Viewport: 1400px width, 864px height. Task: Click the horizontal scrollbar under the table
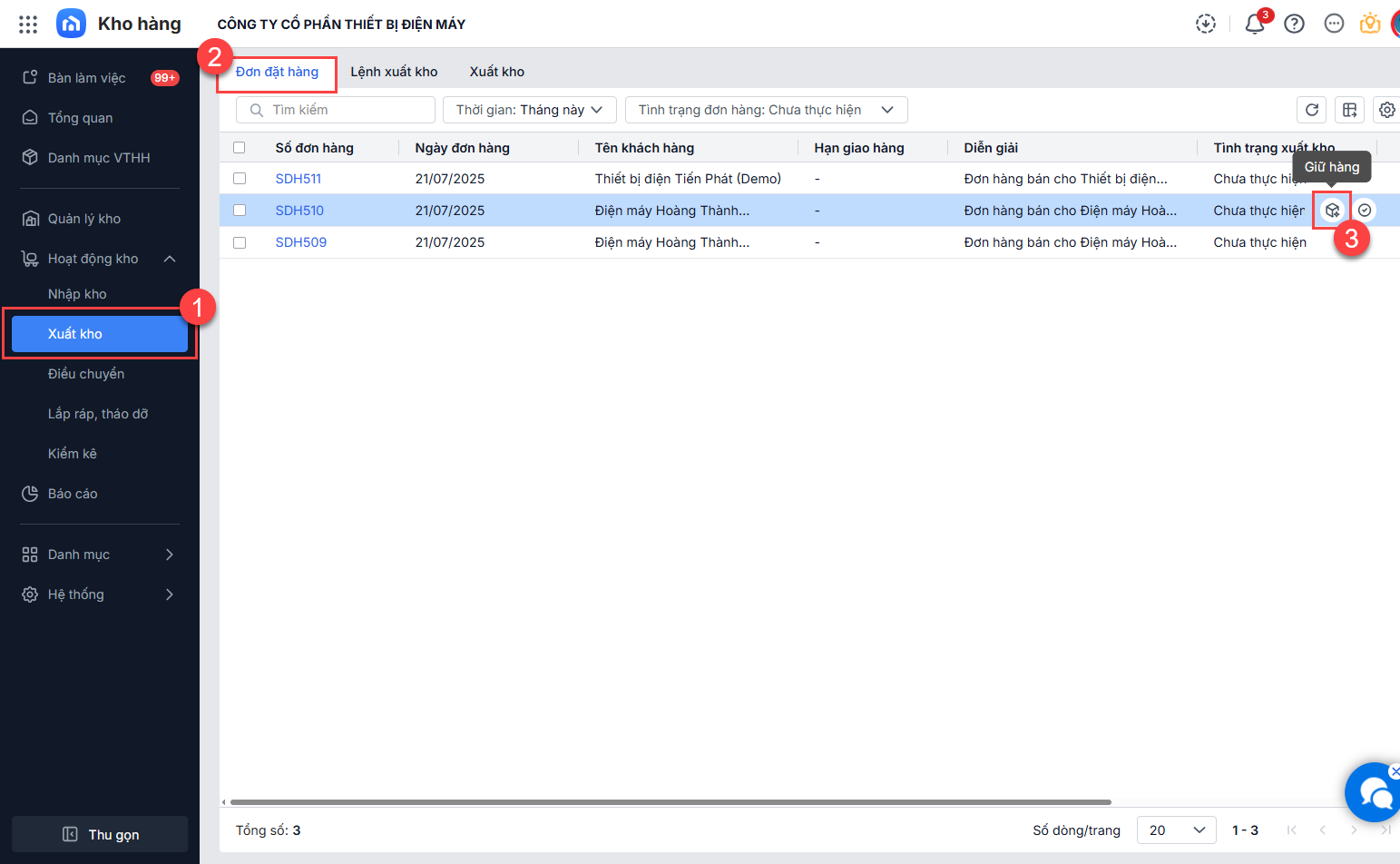[x=671, y=802]
